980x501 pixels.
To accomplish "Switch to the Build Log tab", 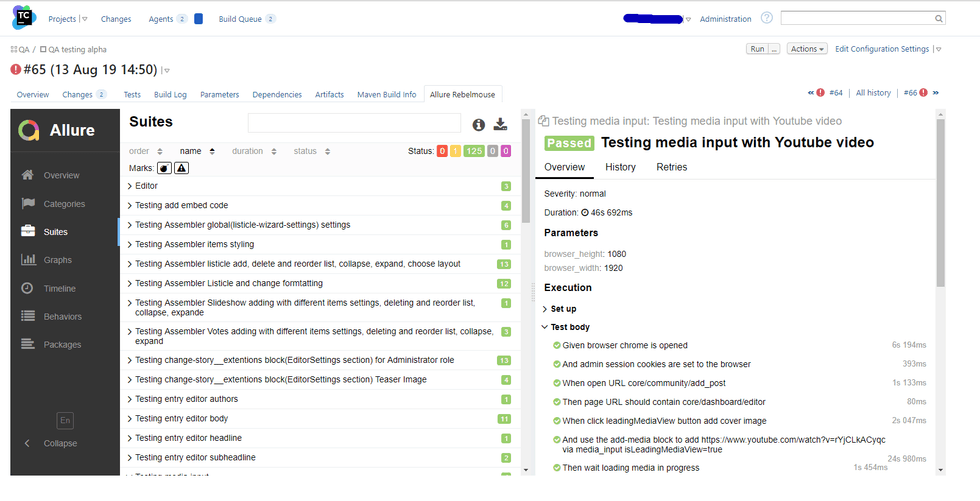I will pos(170,95).
